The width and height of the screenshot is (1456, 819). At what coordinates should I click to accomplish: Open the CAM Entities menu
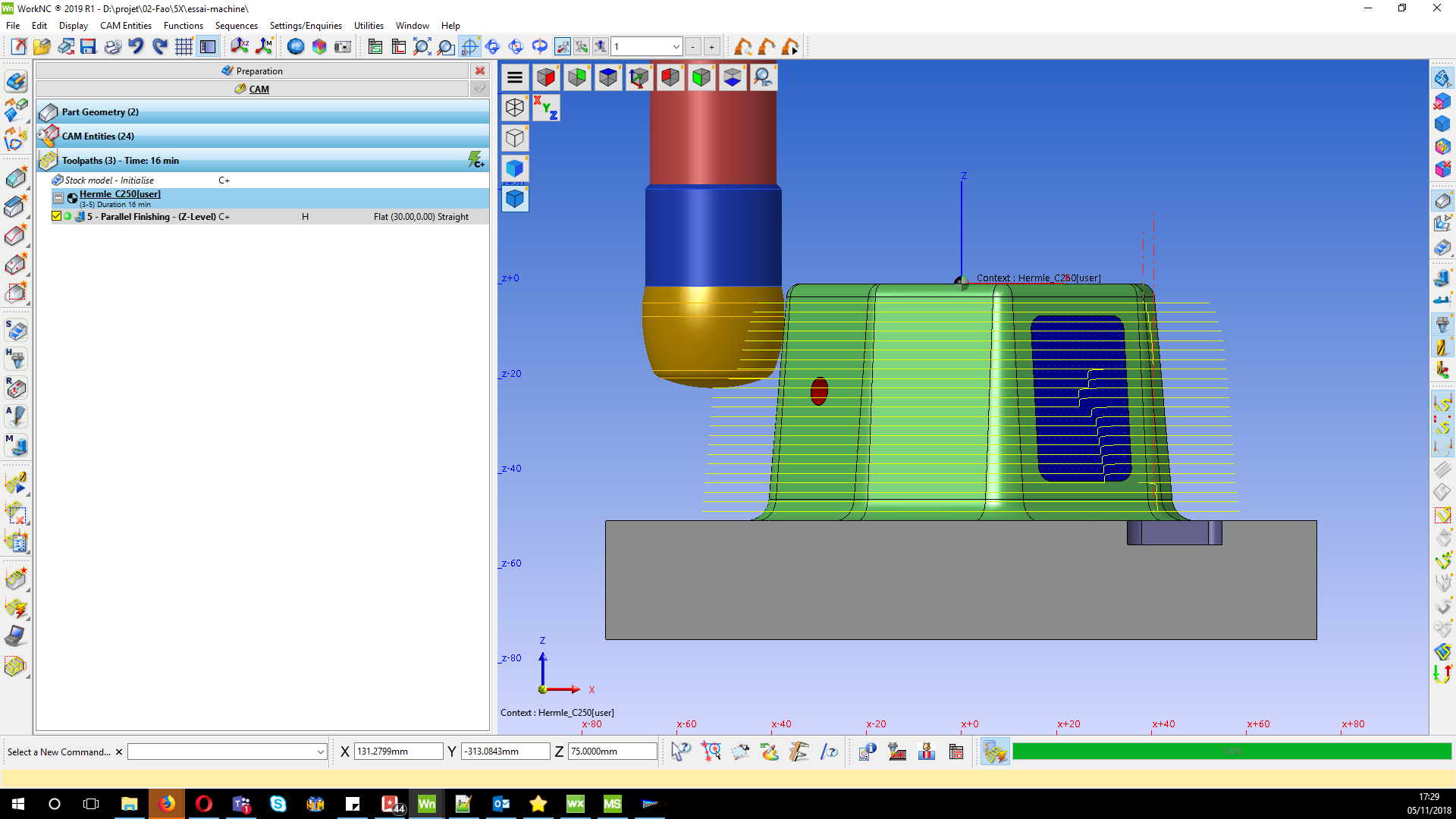pyautogui.click(x=126, y=26)
